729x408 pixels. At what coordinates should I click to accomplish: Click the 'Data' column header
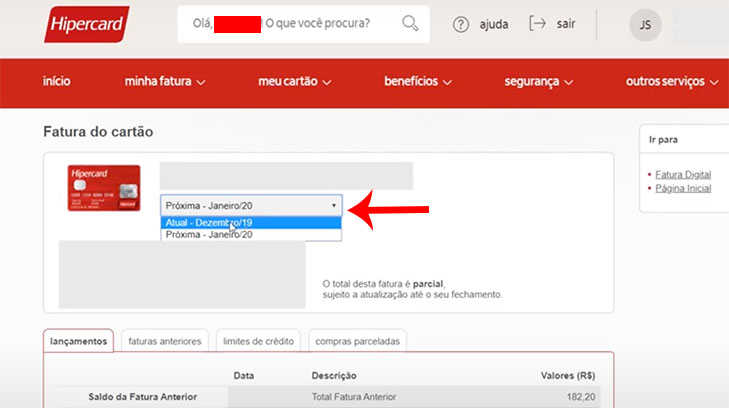coord(244,375)
